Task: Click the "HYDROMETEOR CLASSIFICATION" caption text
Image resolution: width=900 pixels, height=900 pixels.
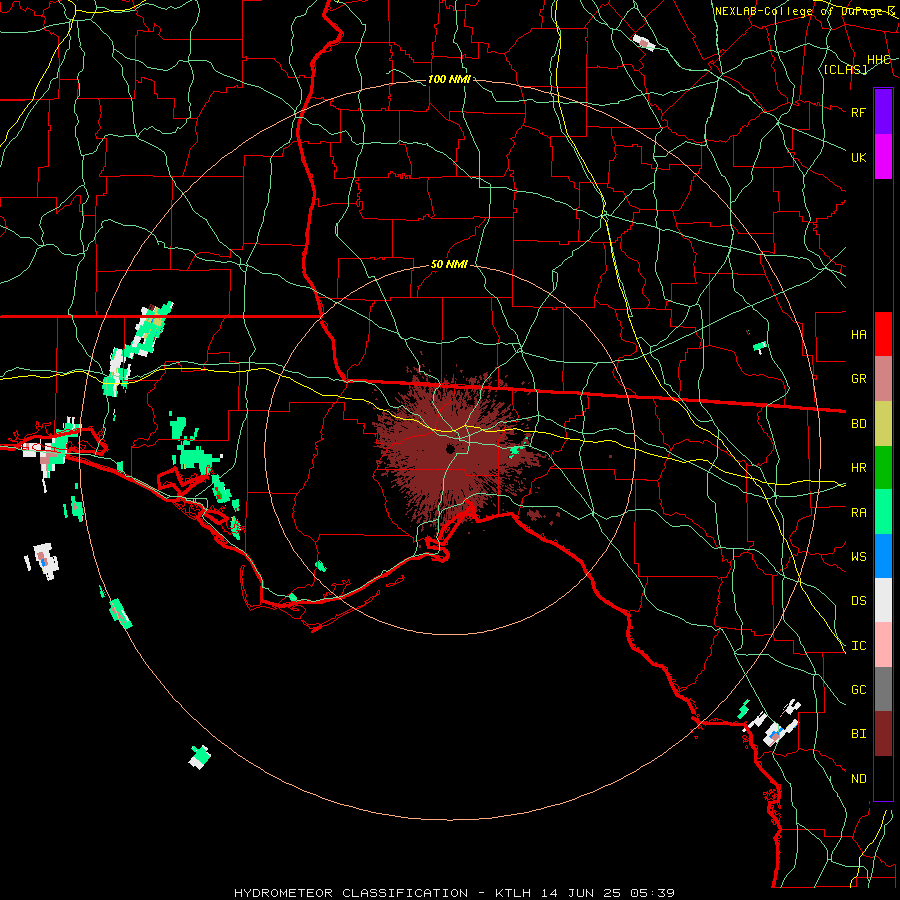Action: [351, 893]
